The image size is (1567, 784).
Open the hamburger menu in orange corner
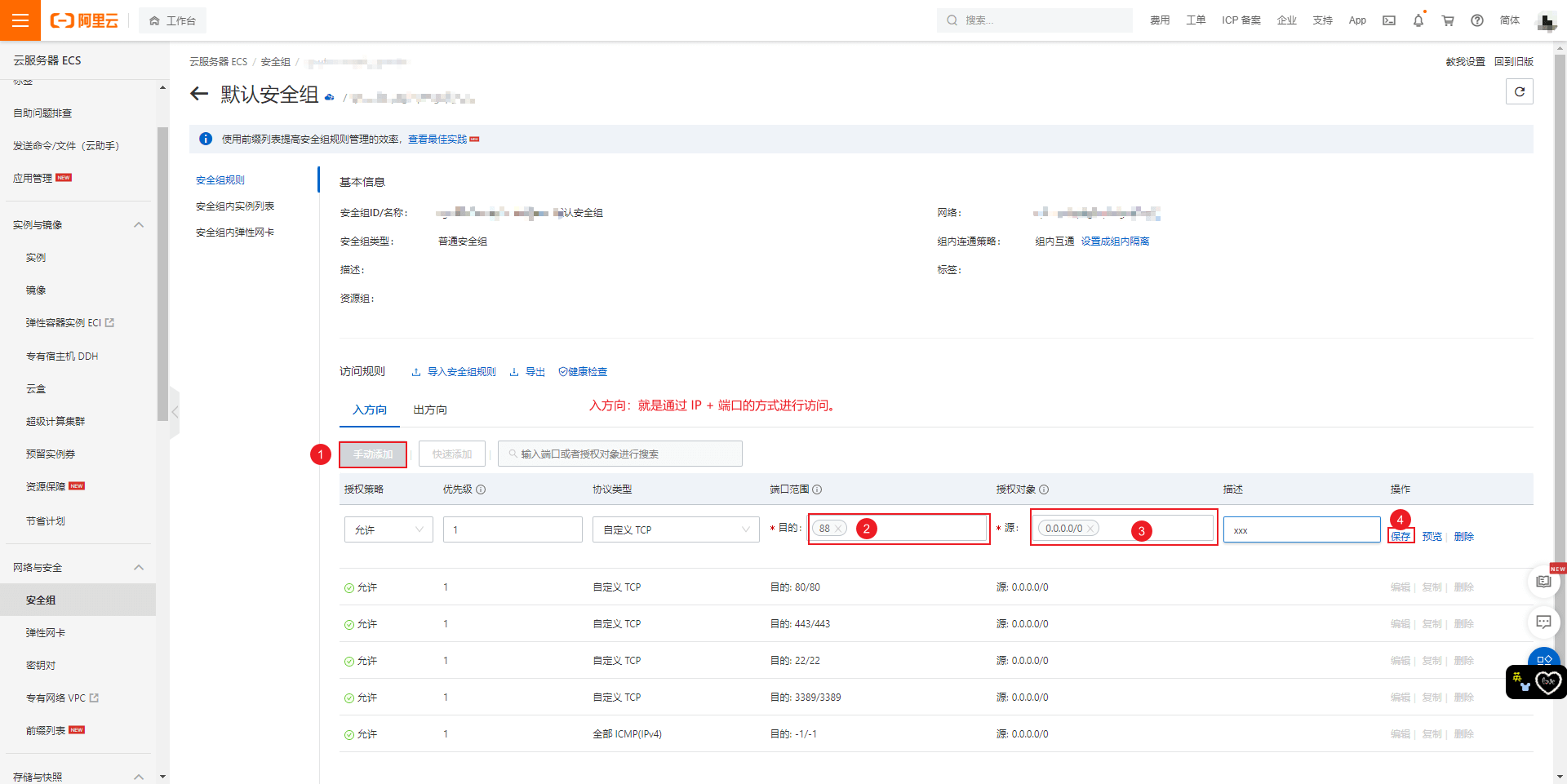click(20, 20)
